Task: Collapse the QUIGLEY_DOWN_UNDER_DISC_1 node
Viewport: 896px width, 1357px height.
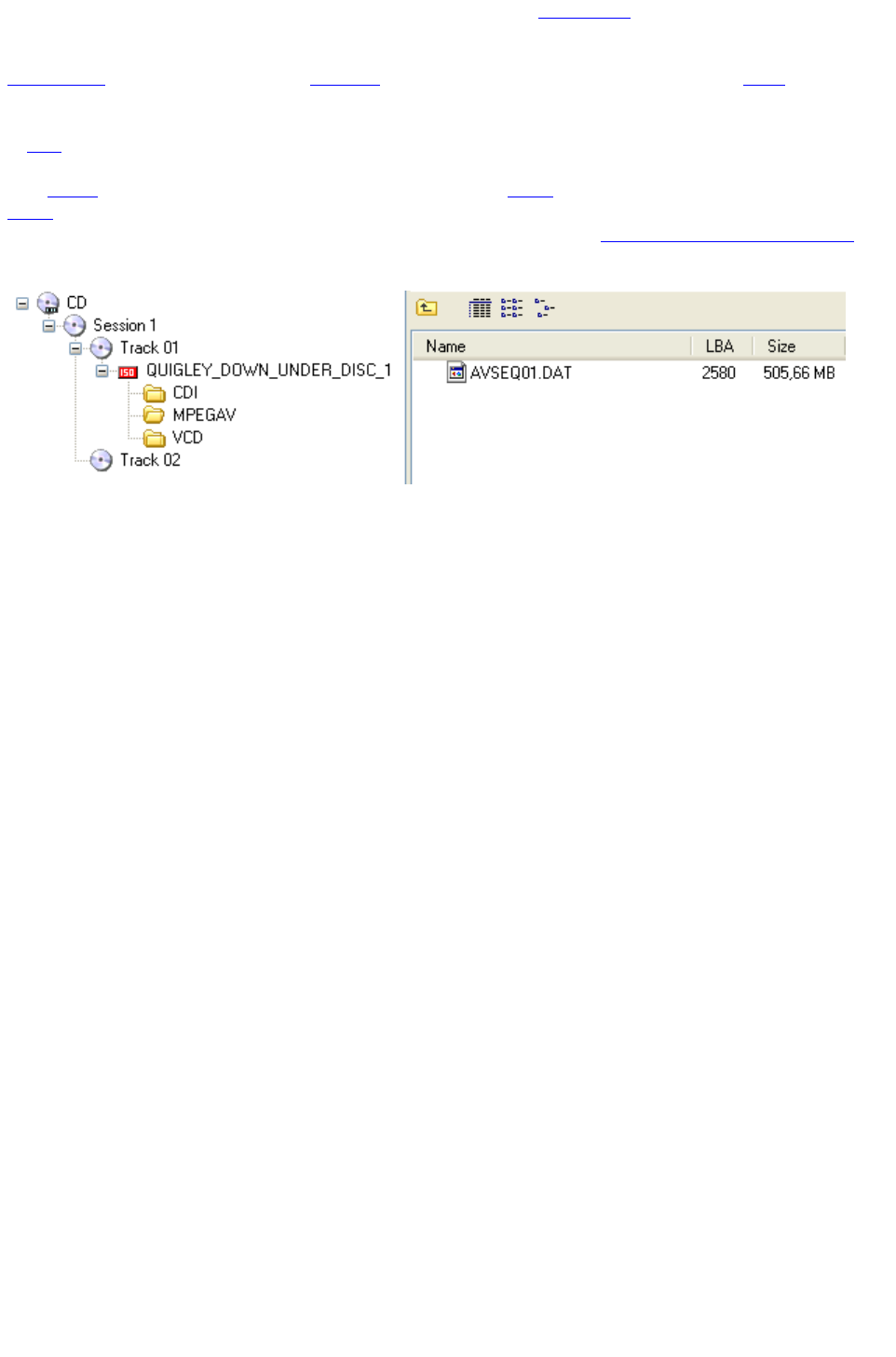Action: click(x=102, y=371)
